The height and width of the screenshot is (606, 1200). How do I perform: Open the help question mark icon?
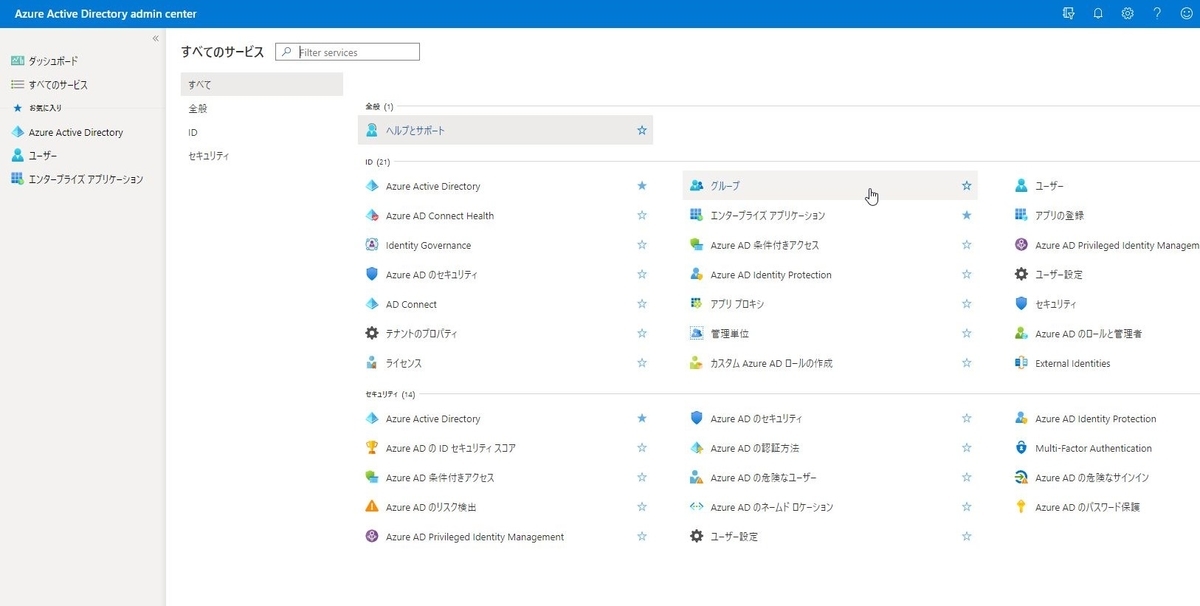coord(1157,14)
